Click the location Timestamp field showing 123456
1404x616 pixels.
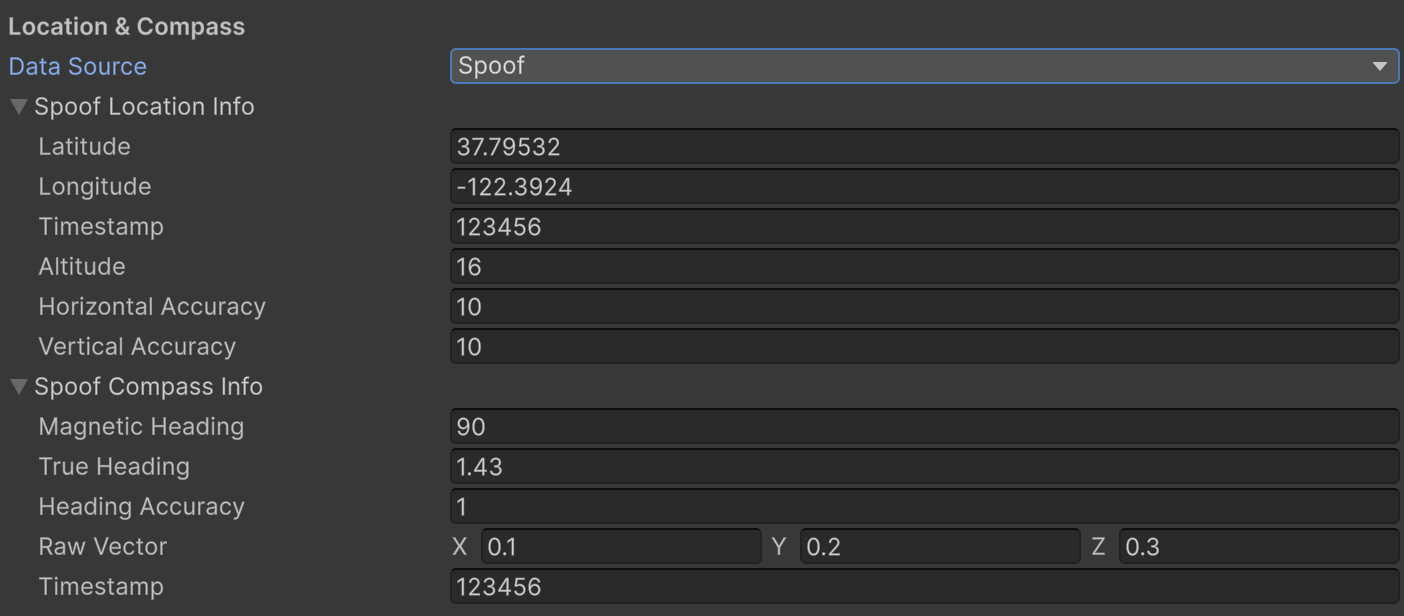(x=920, y=226)
